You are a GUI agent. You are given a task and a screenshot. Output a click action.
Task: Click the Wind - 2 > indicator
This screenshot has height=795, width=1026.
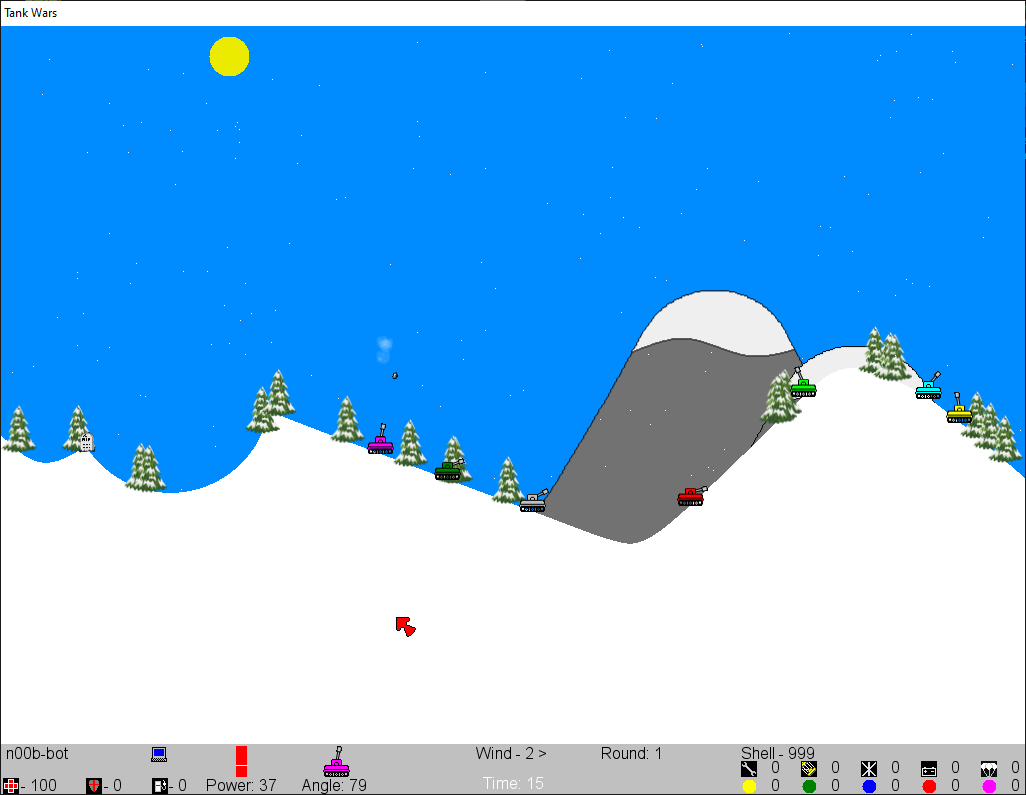[511, 754]
